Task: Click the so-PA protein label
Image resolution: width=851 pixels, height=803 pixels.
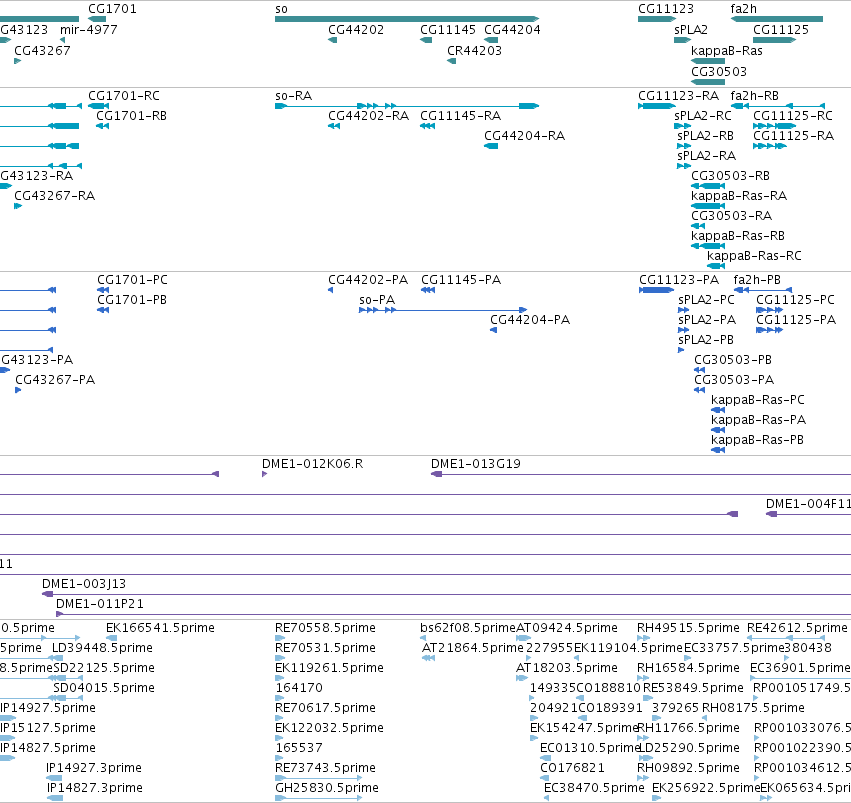Action: (377, 301)
